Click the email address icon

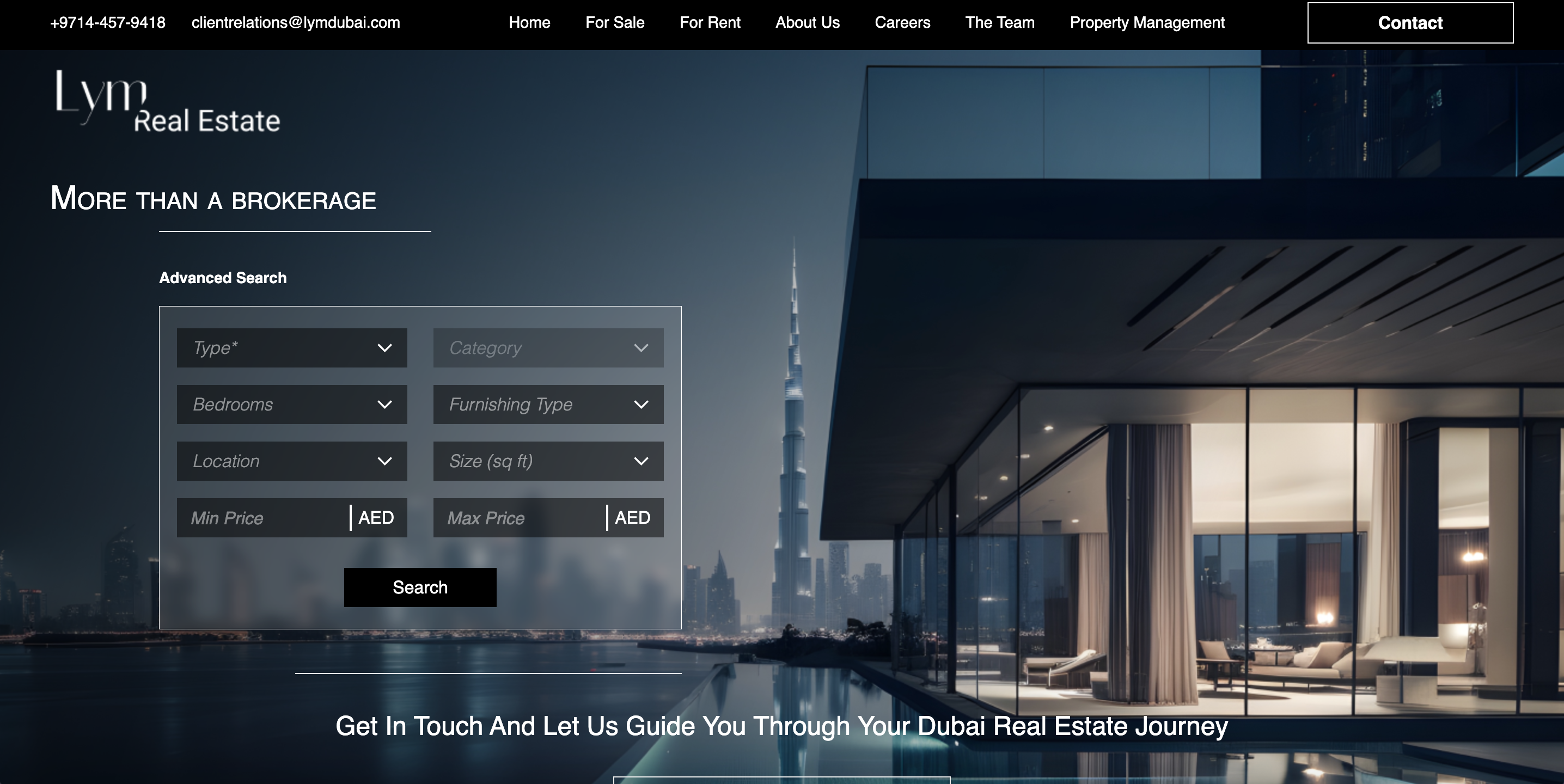point(295,22)
